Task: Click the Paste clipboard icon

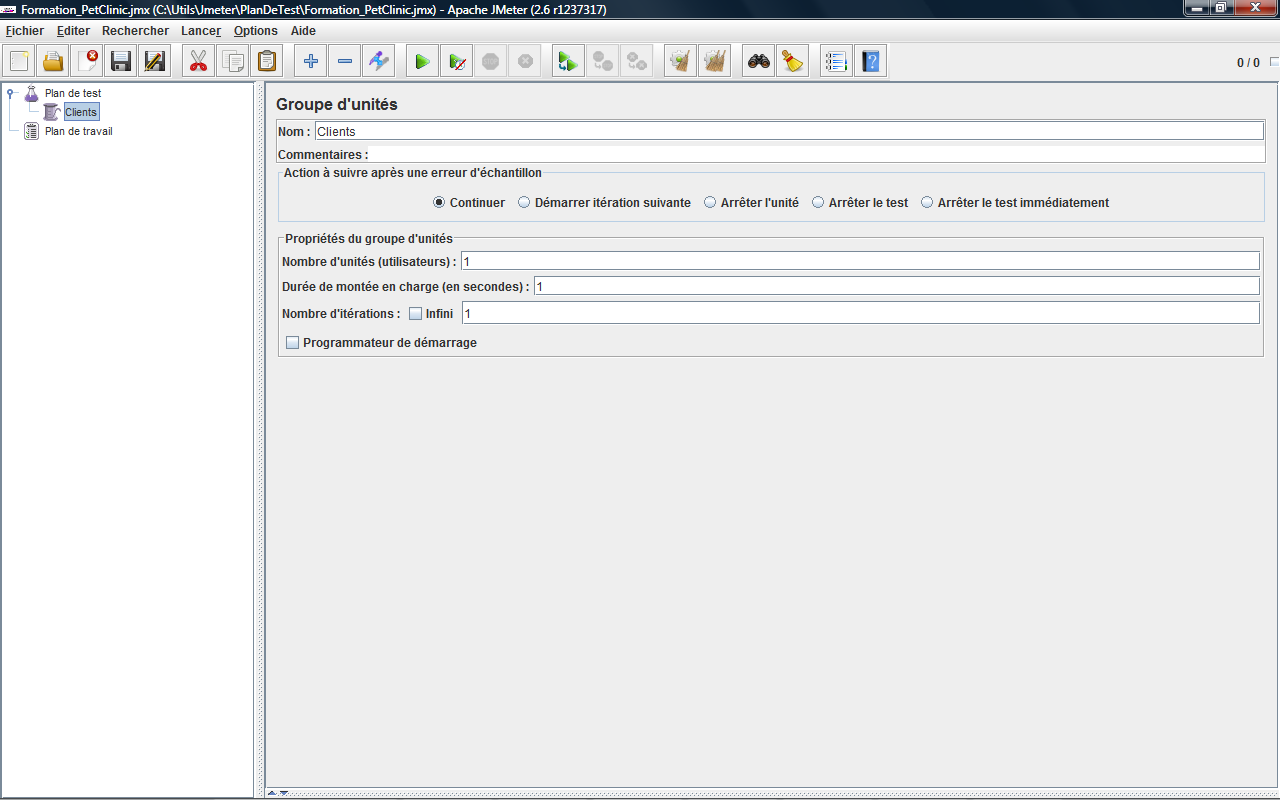Action: tap(267, 62)
